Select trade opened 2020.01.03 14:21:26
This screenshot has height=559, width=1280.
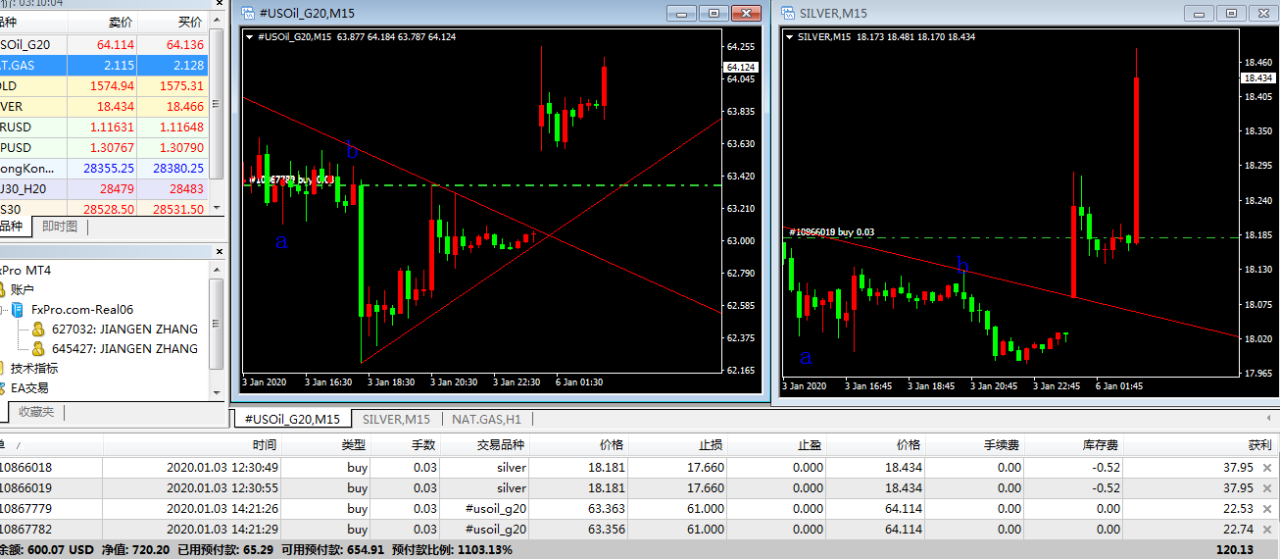coord(638,508)
